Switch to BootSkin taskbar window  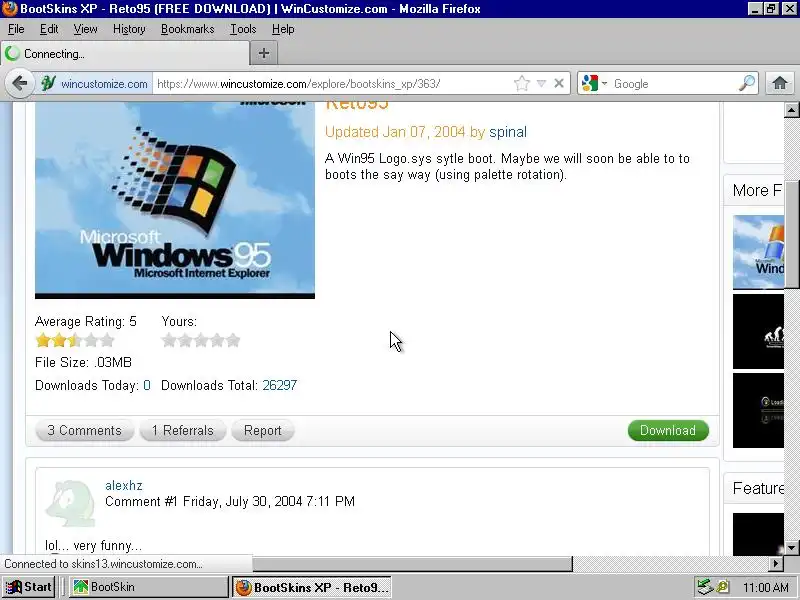[x=148, y=587]
